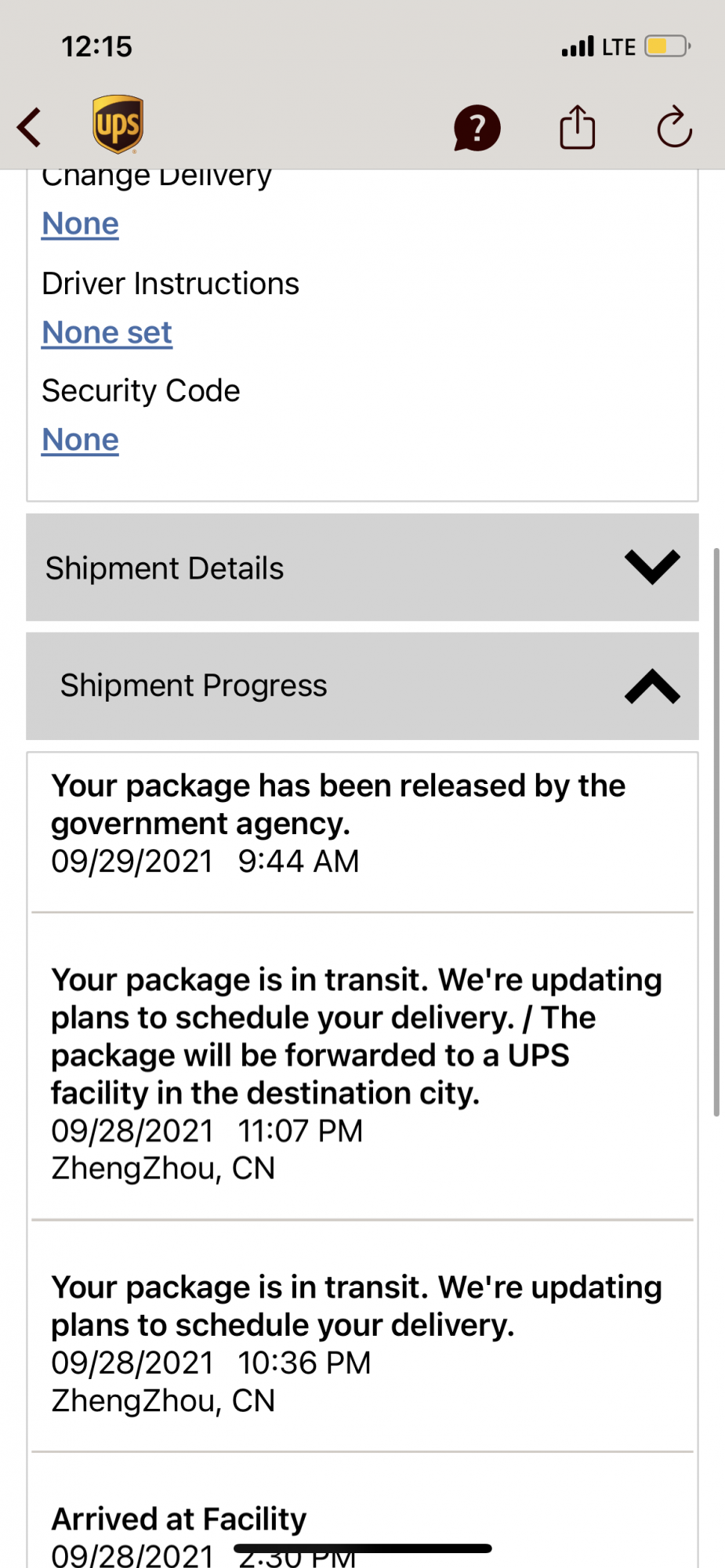
Task: Select the released by government agency entry
Action: [x=338, y=823]
